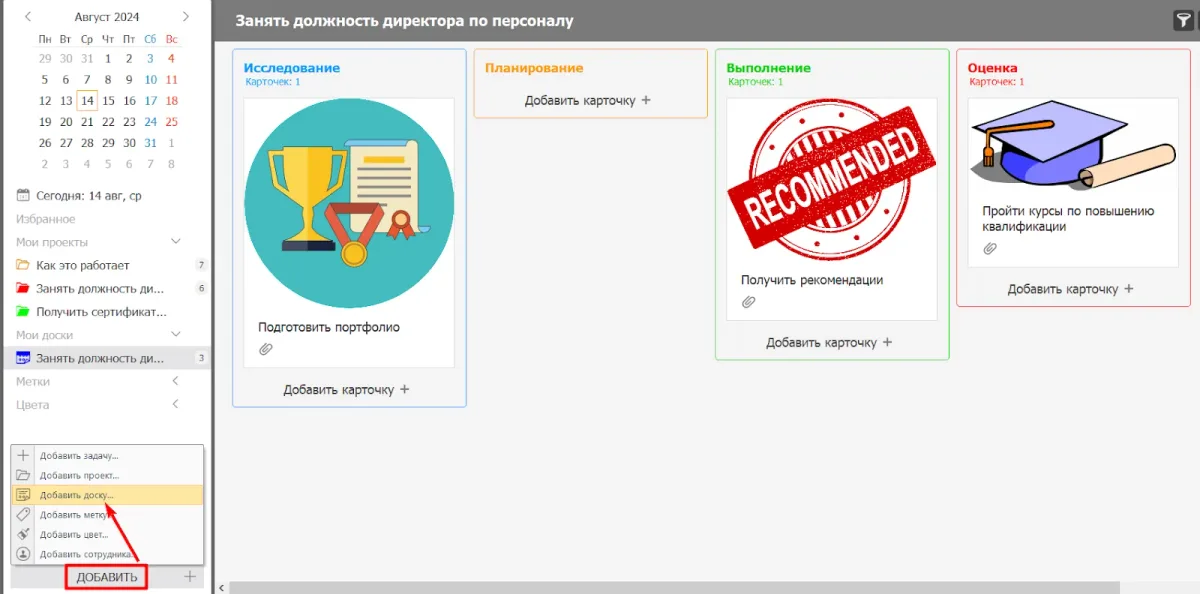Expand the Цвета section
The height and width of the screenshot is (594, 1200).
click(x=176, y=404)
